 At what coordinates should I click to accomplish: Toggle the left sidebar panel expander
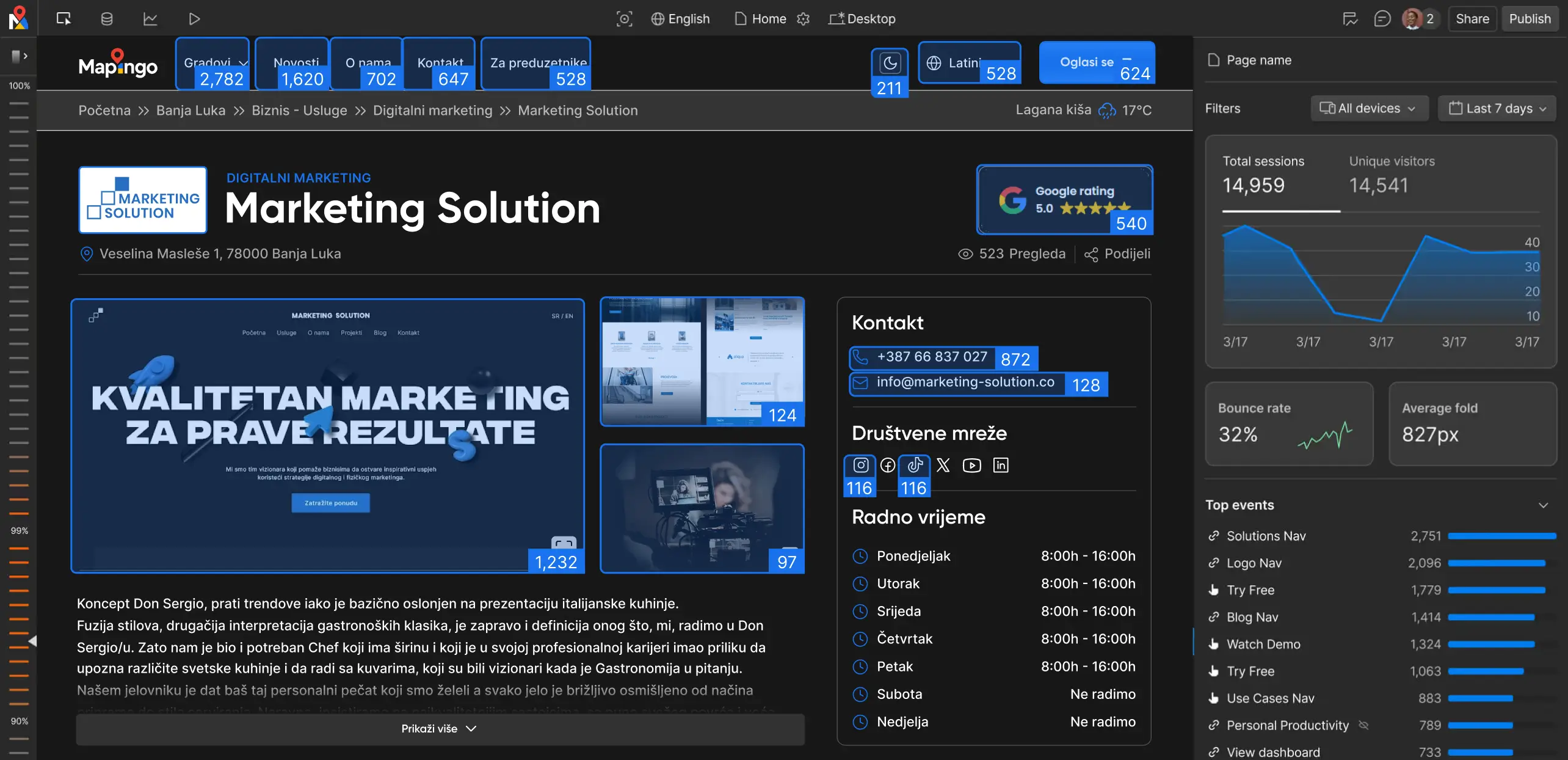click(19, 56)
